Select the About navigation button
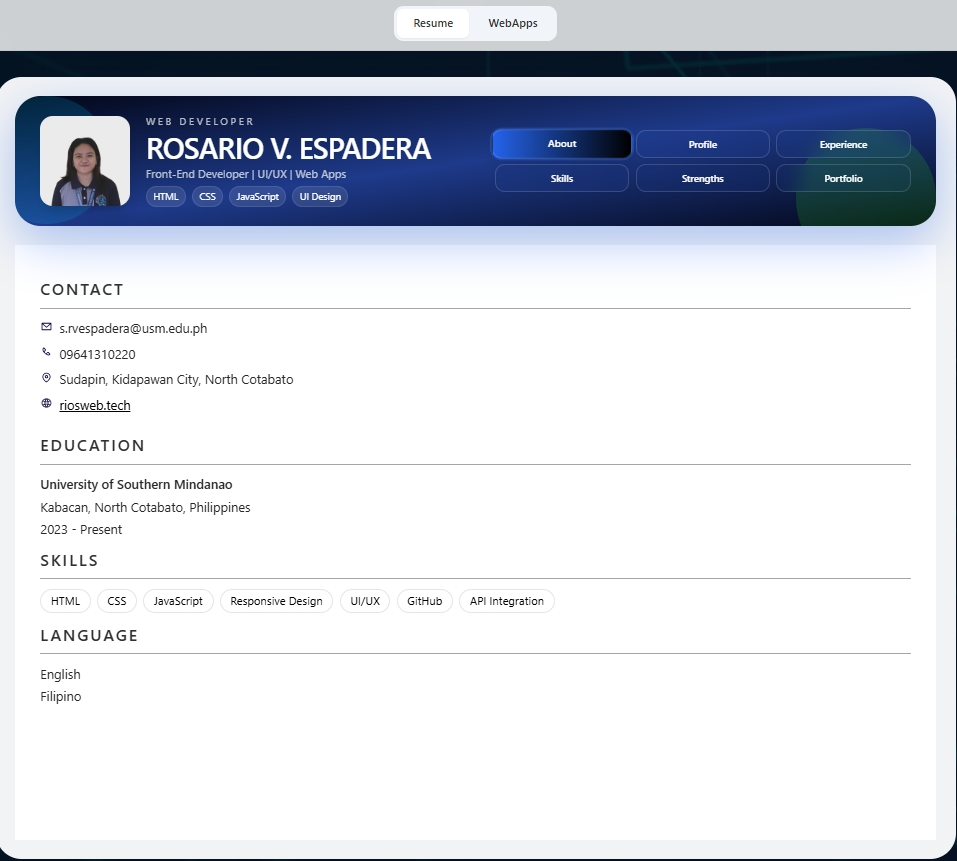This screenshot has width=957, height=861. (562, 144)
